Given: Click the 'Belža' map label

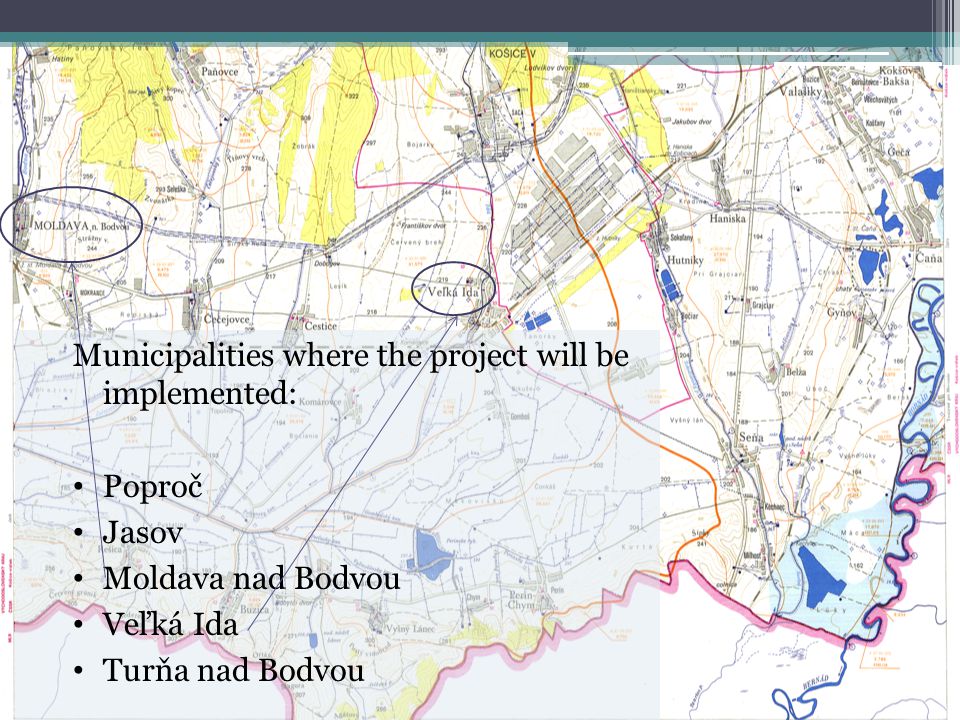Looking at the screenshot, I should (x=796, y=372).
